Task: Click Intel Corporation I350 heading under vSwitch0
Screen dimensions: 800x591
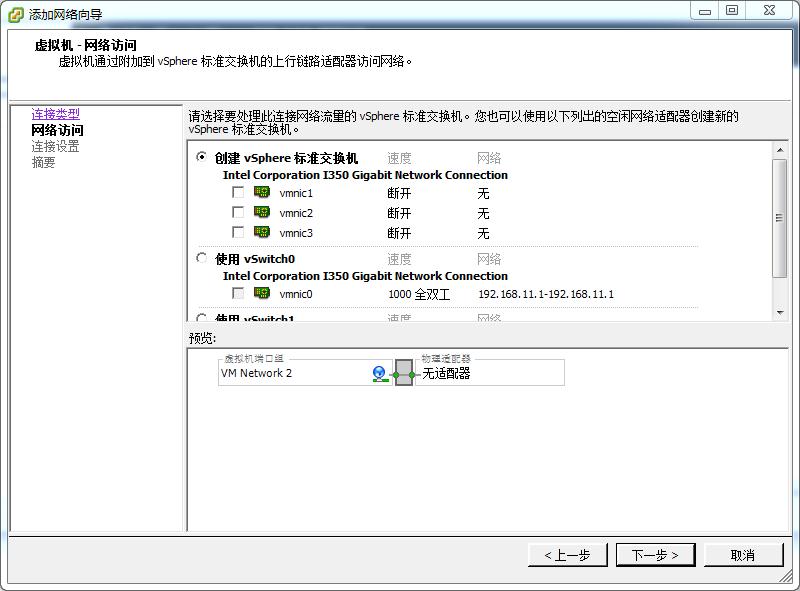Action: click(365, 276)
